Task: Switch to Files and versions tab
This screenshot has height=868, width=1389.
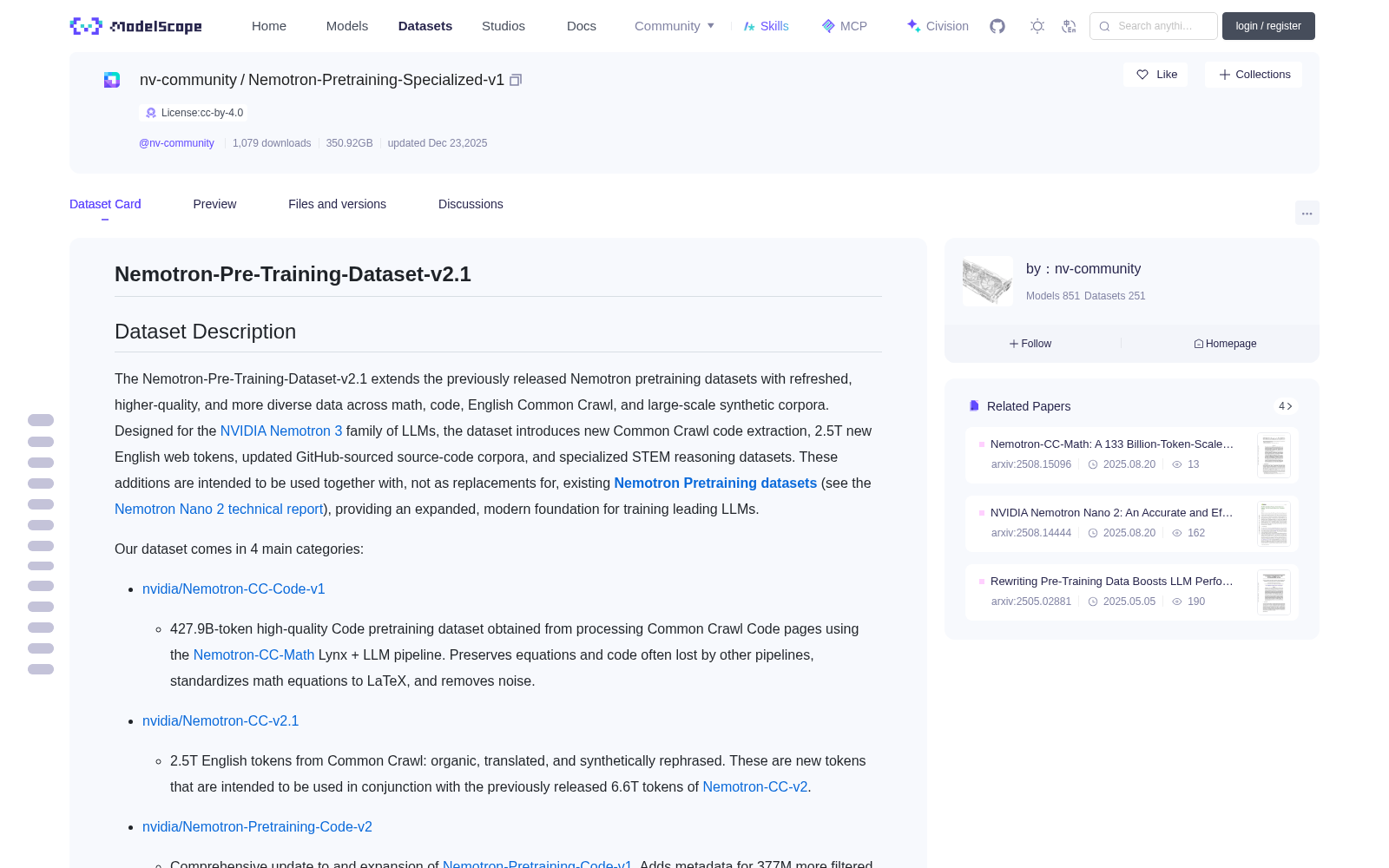Action: (x=337, y=204)
